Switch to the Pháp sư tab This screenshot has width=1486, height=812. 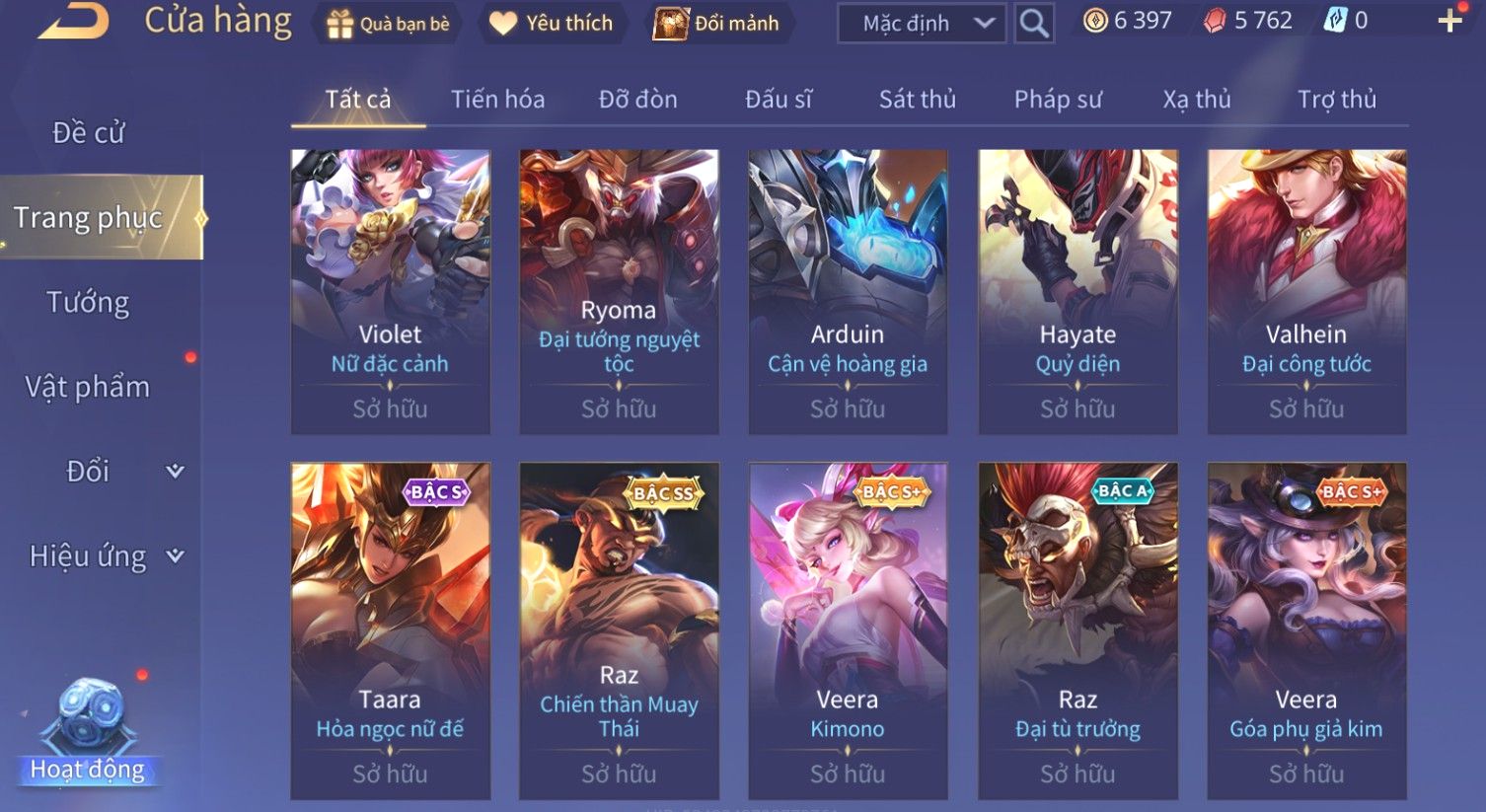tap(1058, 100)
